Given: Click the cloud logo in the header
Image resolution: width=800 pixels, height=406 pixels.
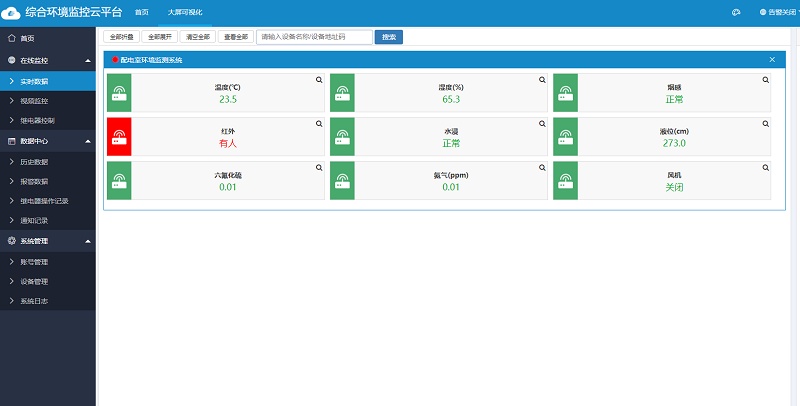Looking at the screenshot, I should click(x=12, y=12).
